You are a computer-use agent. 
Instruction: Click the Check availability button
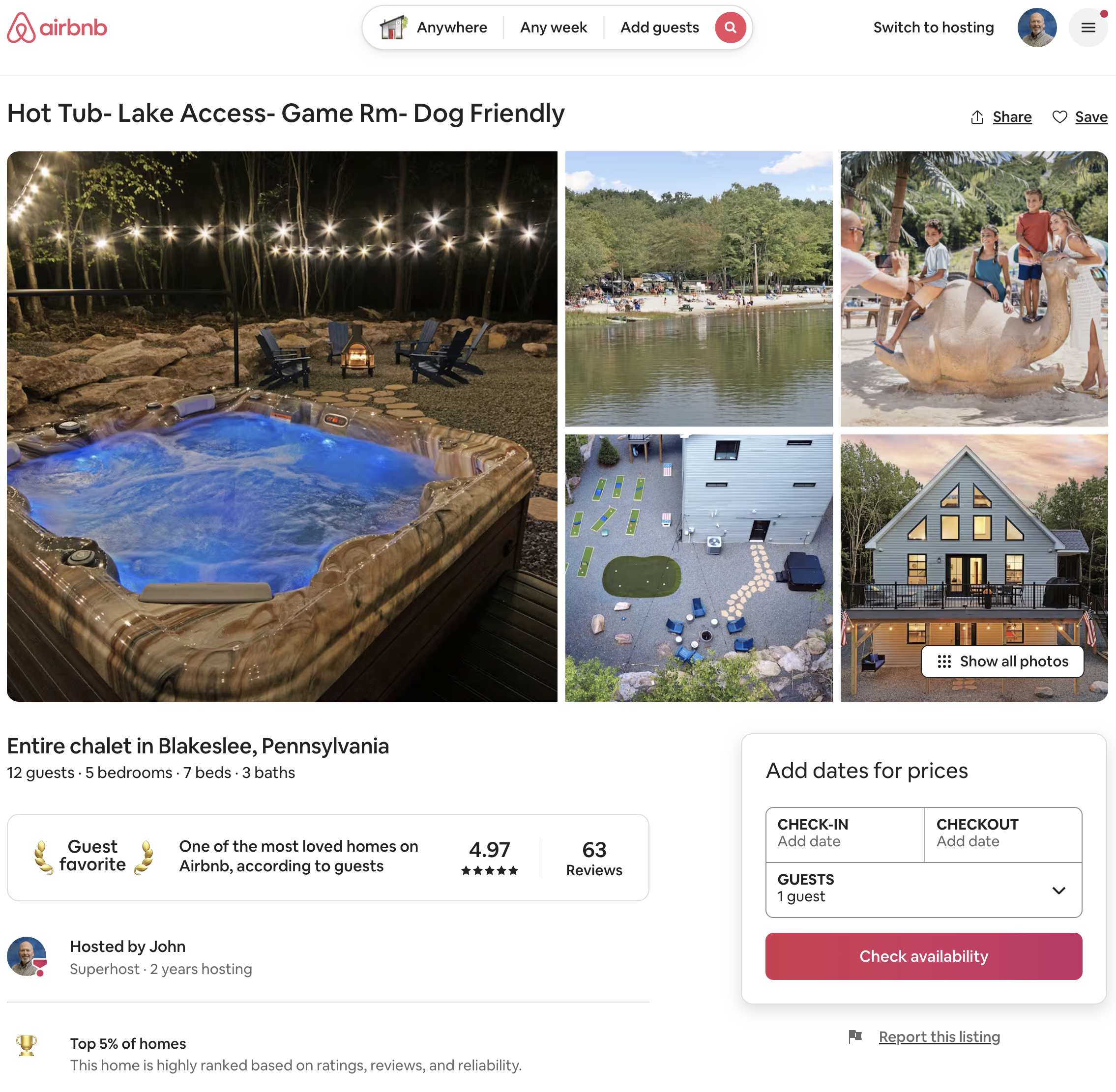[x=923, y=956]
